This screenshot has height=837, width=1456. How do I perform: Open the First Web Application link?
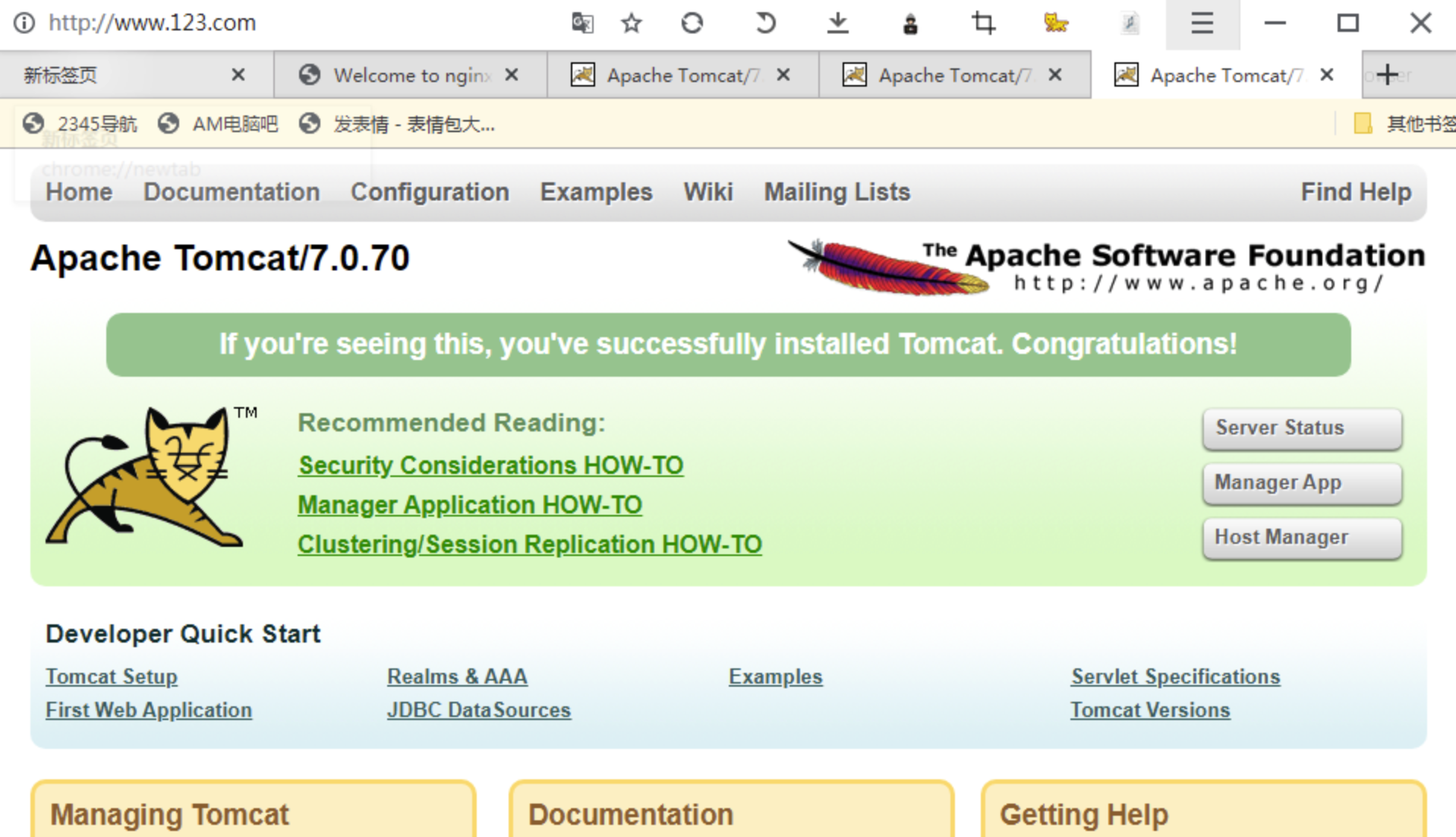(149, 709)
